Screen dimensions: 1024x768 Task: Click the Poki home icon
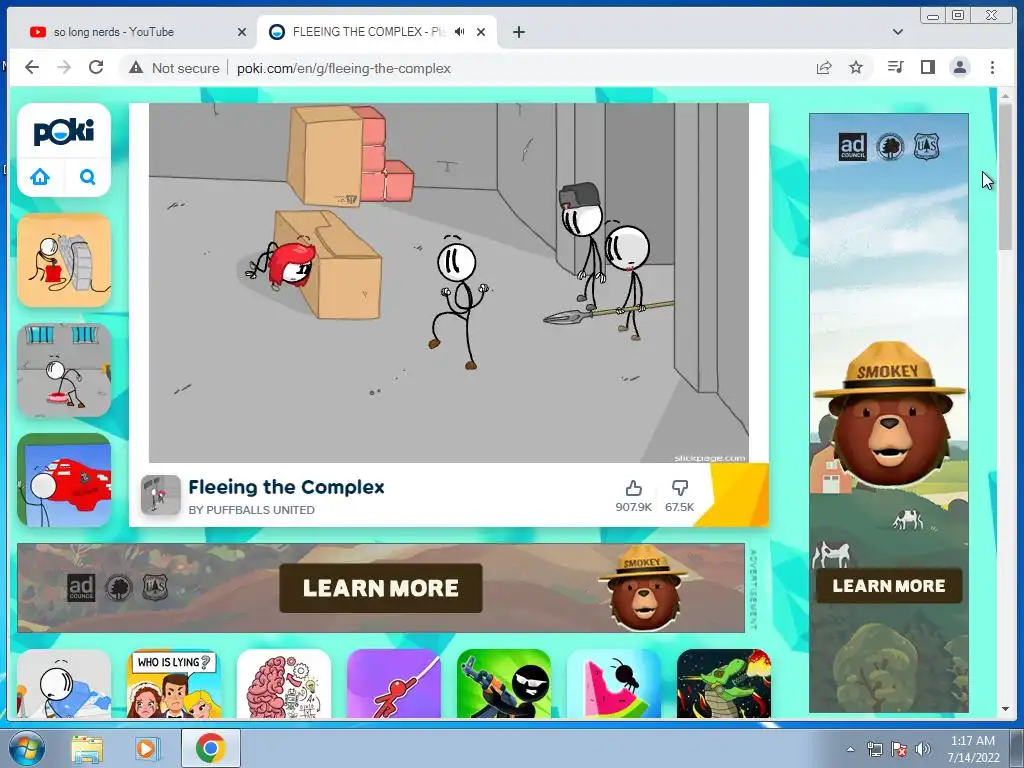pos(40,177)
